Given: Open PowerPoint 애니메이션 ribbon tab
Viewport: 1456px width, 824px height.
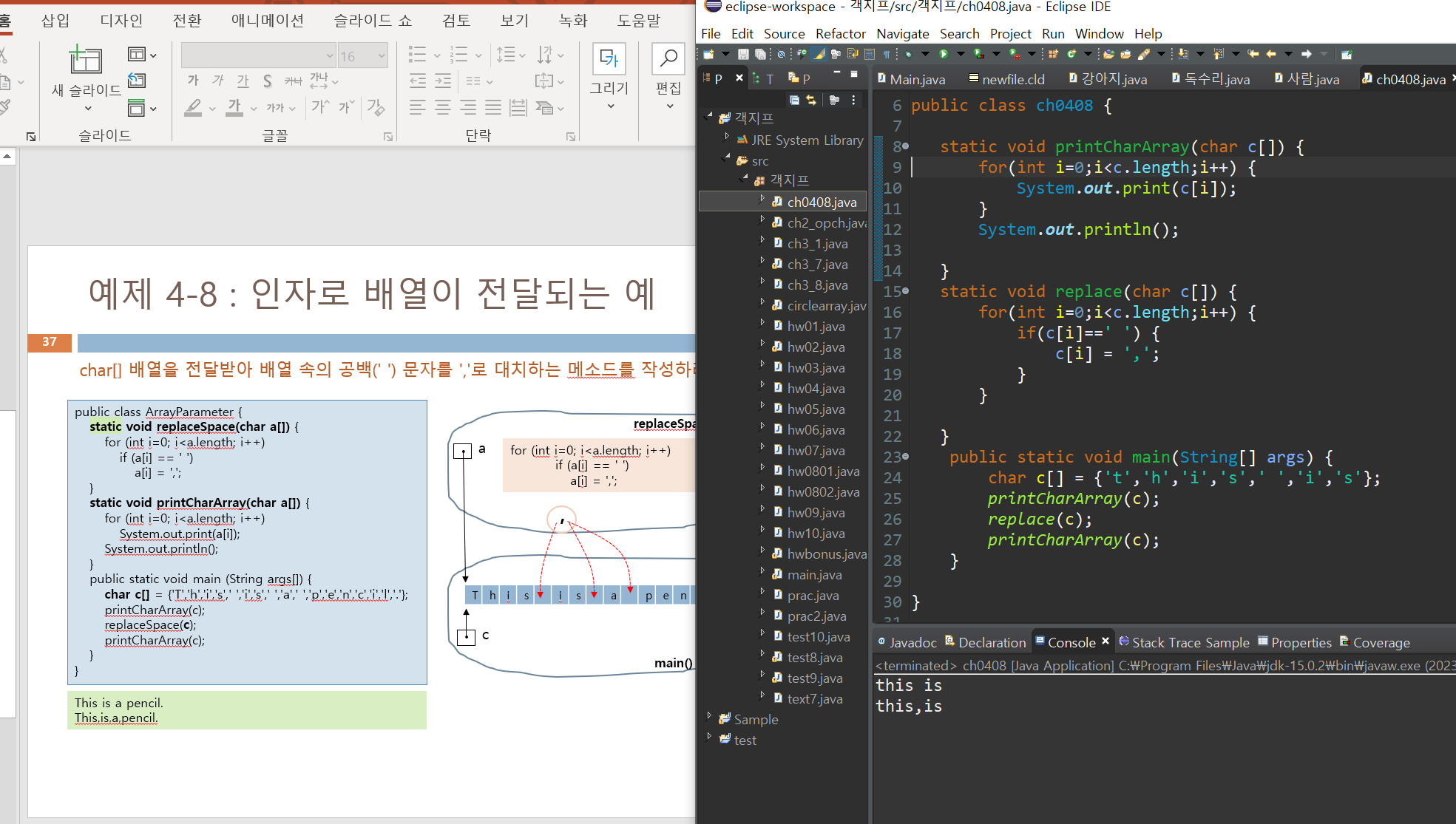Looking at the screenshot, I should click(x=267, y=21).
